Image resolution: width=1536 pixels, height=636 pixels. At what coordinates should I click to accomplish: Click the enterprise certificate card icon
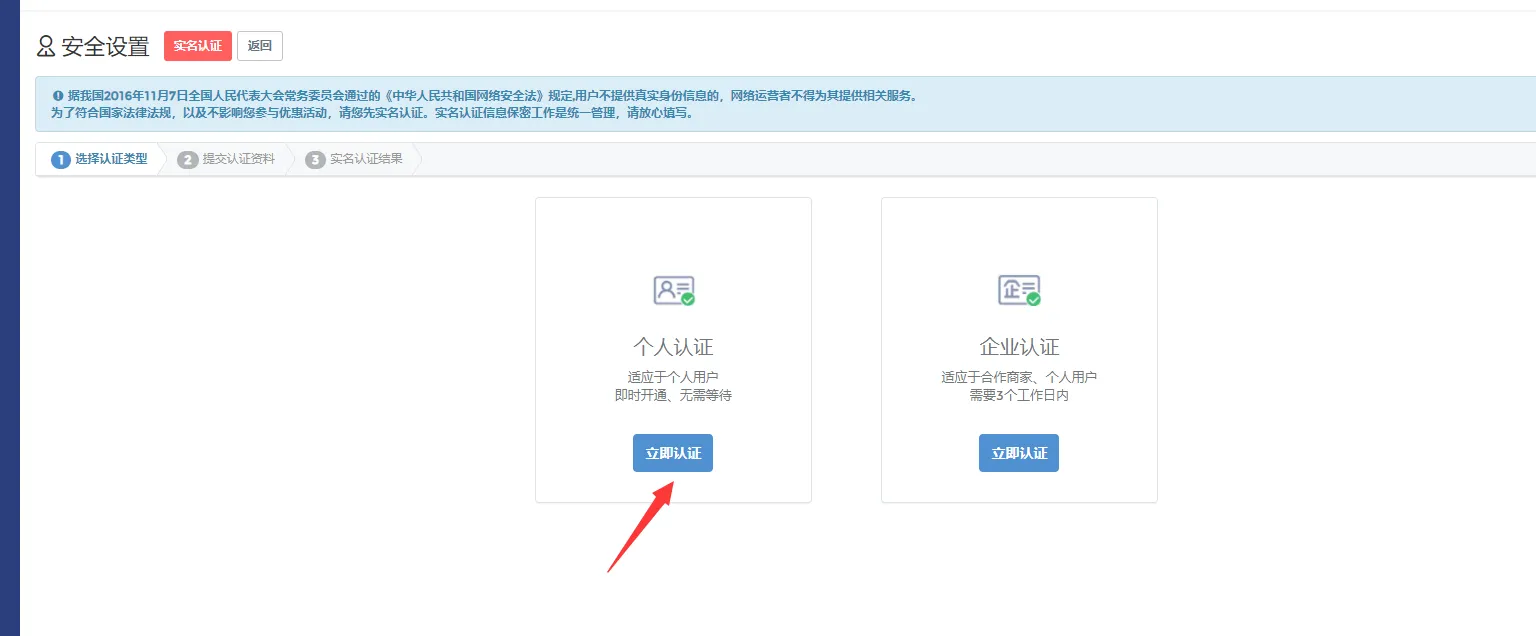click(1019, 290)
